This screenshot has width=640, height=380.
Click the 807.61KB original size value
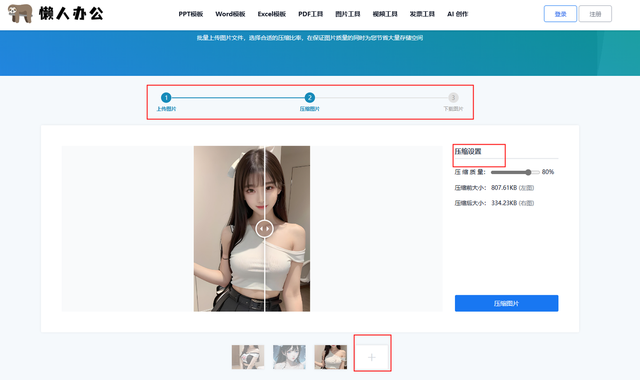[504, 188]
